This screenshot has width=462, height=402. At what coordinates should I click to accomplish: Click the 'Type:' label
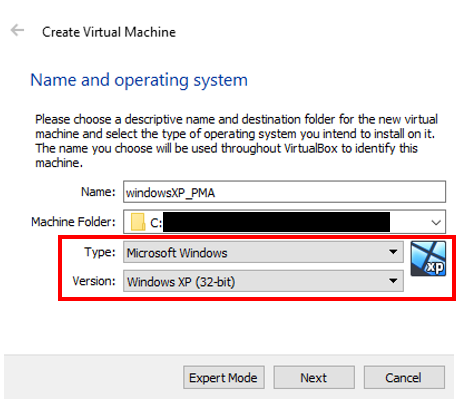(x=100, y=252)
